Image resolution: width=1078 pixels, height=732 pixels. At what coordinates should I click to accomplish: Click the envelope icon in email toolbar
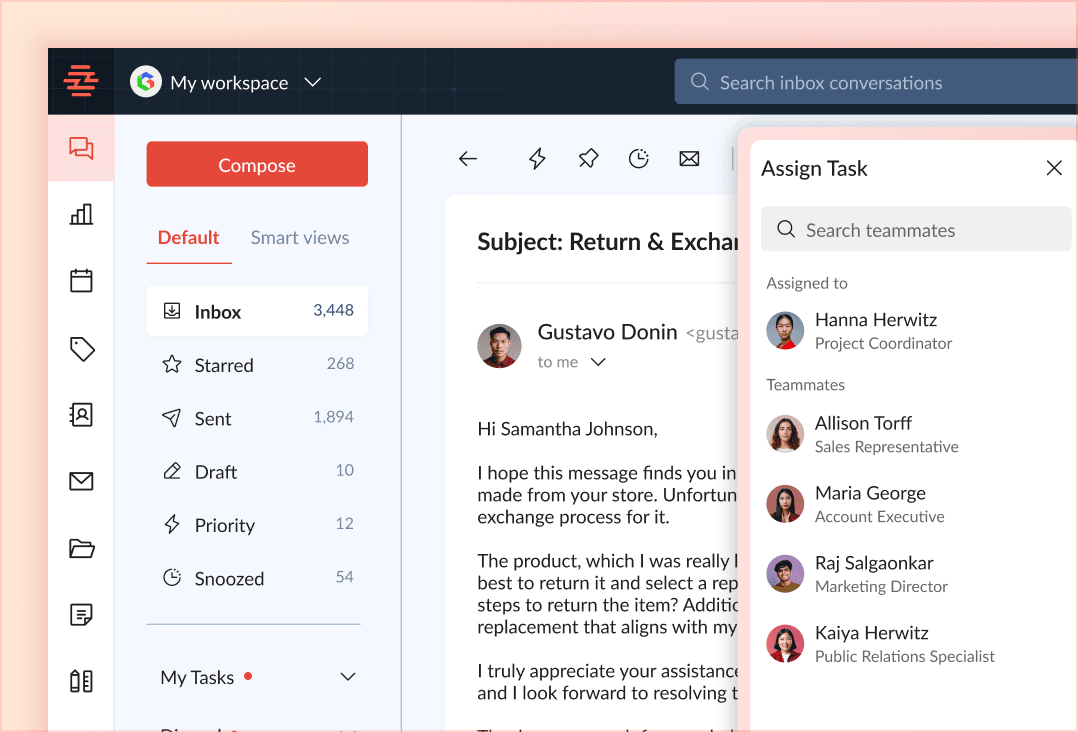(689, 159)
